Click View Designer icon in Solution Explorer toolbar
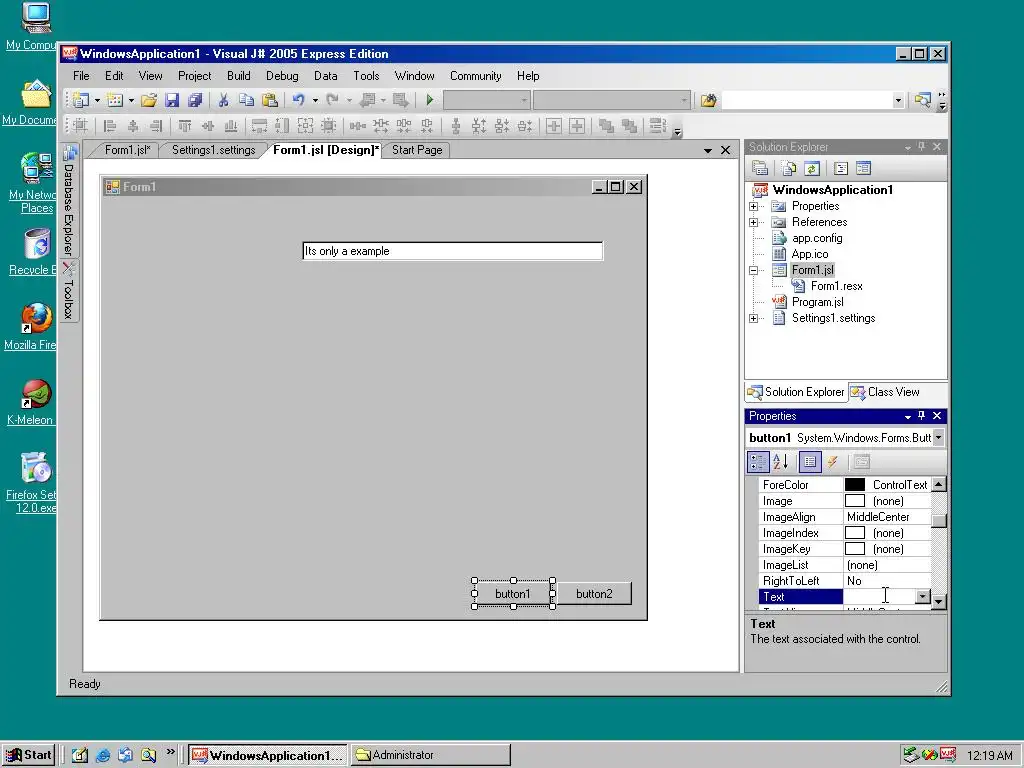The width and height of the screenshot is (1024, 768). tap(863, 168)
